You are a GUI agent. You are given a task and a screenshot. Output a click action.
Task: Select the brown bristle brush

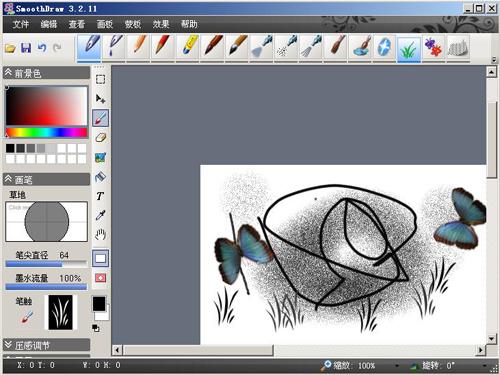pyautogui.click(x=212, y=47)
